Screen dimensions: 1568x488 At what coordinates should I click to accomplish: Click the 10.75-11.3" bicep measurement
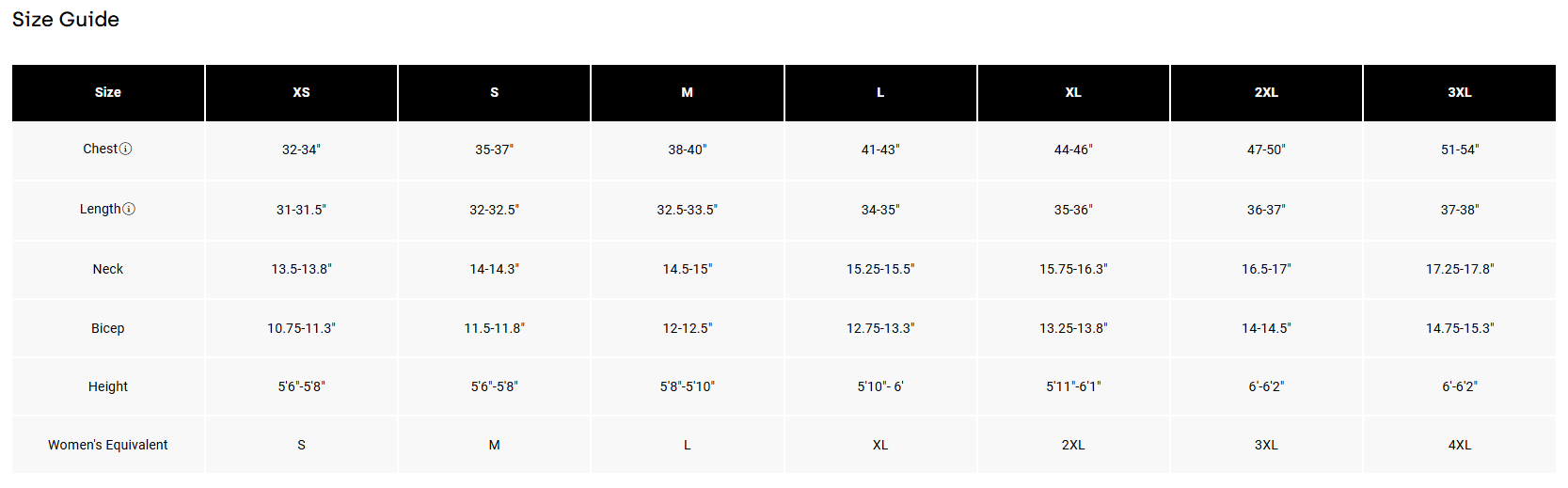301,328
